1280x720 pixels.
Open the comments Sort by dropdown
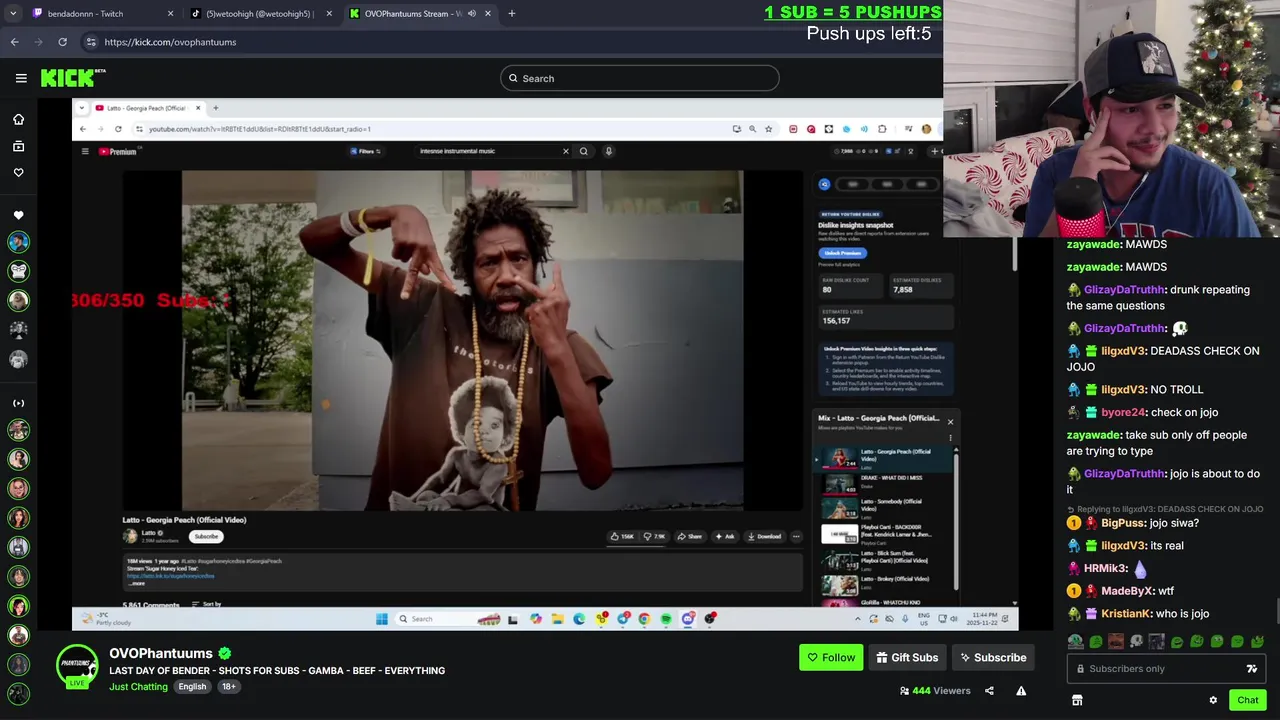tap(207, 604)
